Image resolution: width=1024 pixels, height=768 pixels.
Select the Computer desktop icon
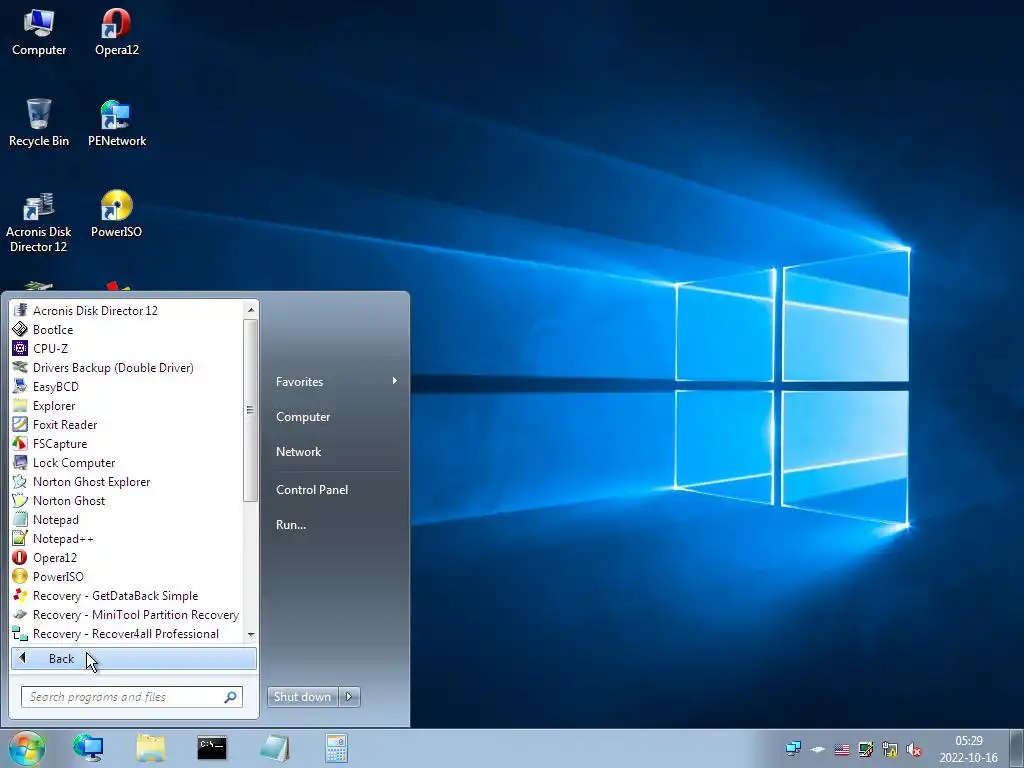(39, 33)
